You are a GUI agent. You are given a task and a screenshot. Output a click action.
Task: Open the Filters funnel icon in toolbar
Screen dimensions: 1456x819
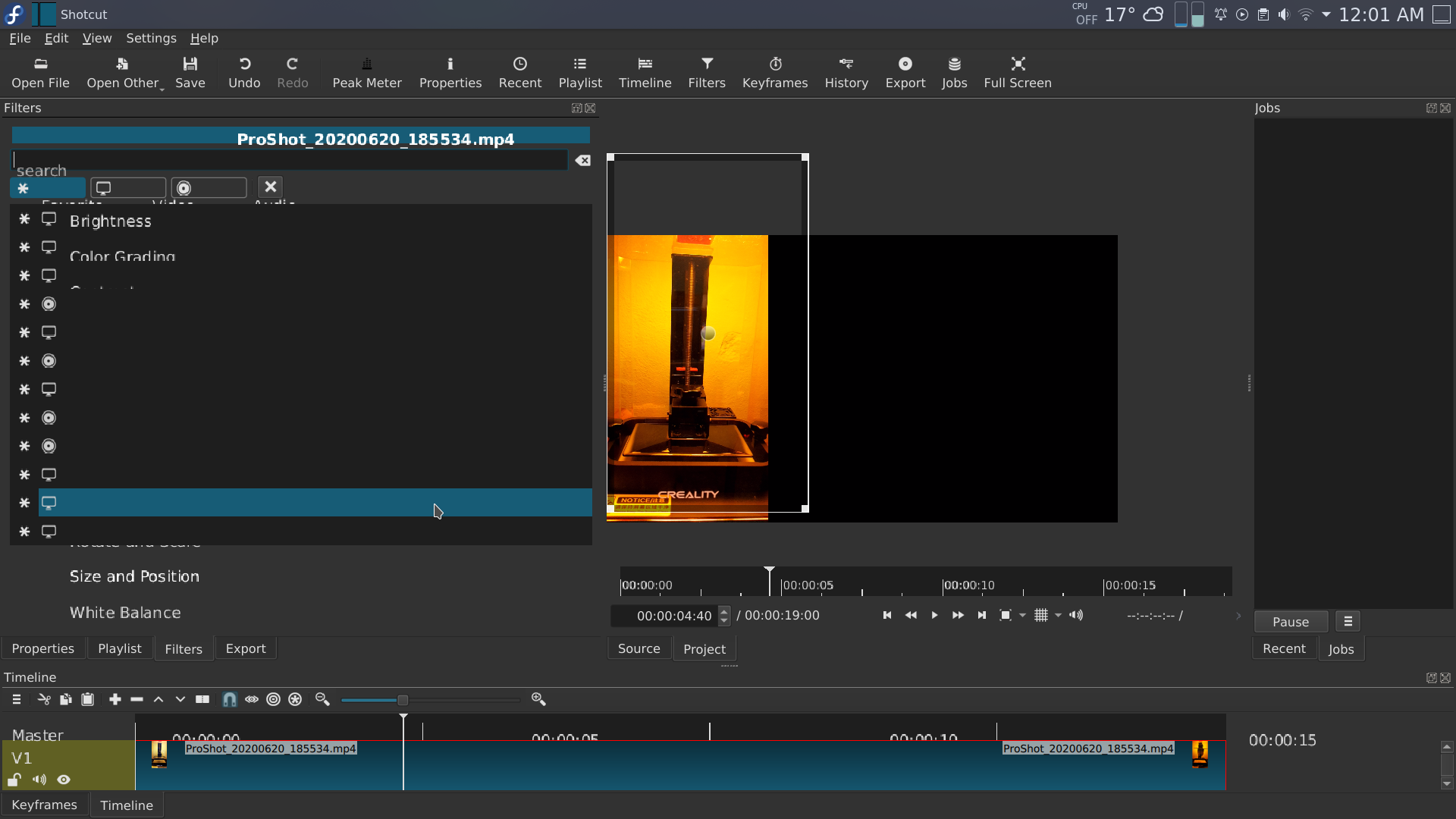tap(707, 72)
